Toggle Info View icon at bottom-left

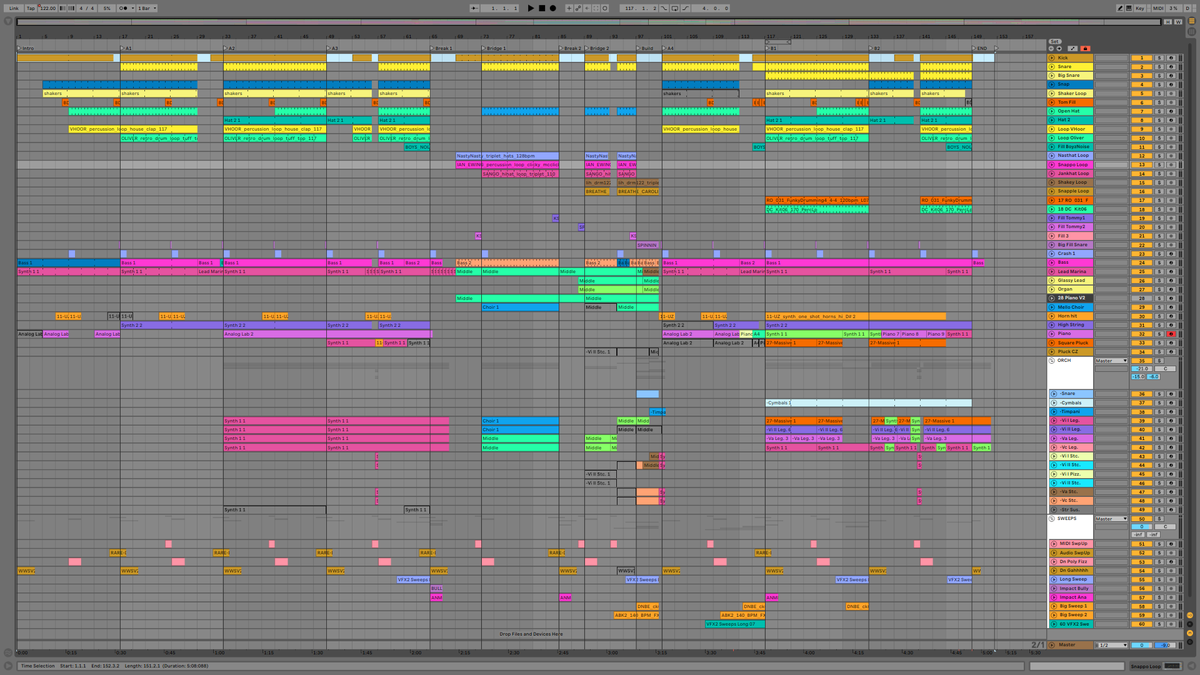pyautogui.click(x=8, y=666)
